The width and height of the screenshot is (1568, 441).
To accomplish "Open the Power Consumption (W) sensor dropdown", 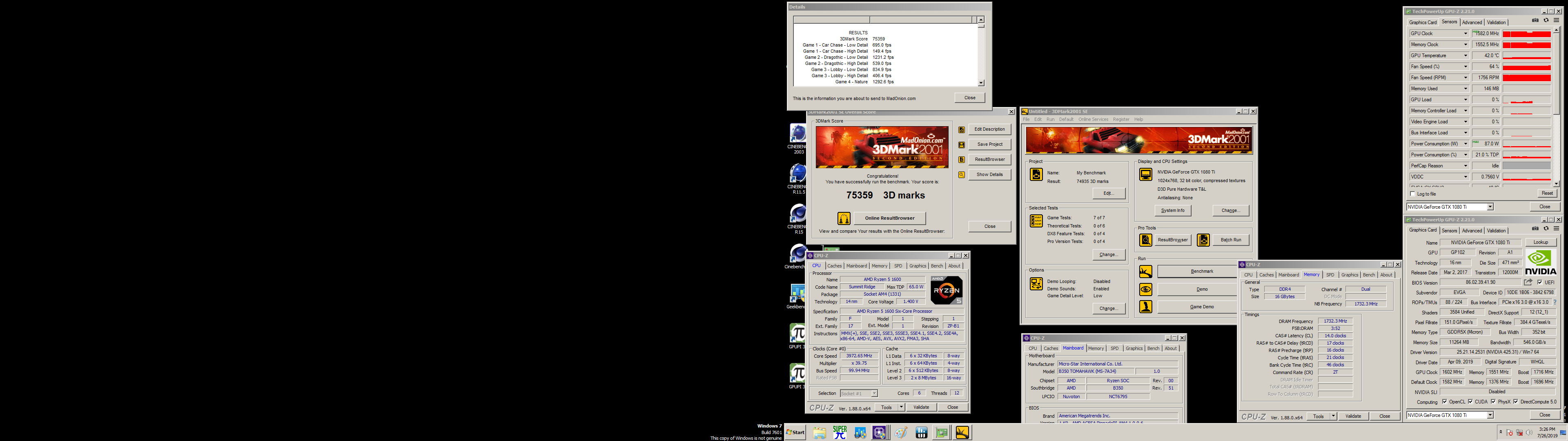I will pyautogui.click(x=1465, y=144).
